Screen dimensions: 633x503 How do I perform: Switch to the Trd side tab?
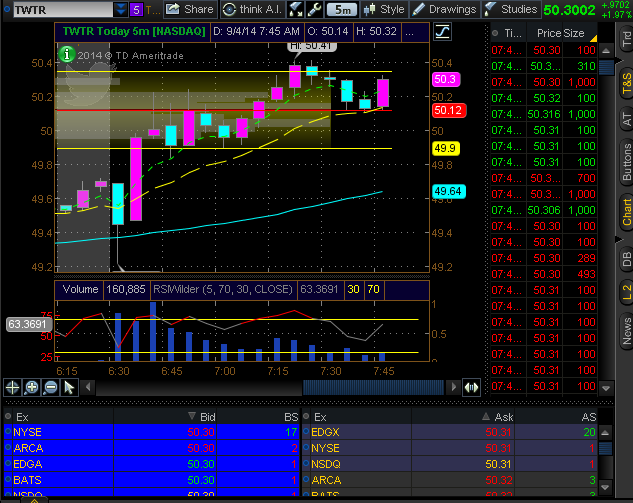626,39
